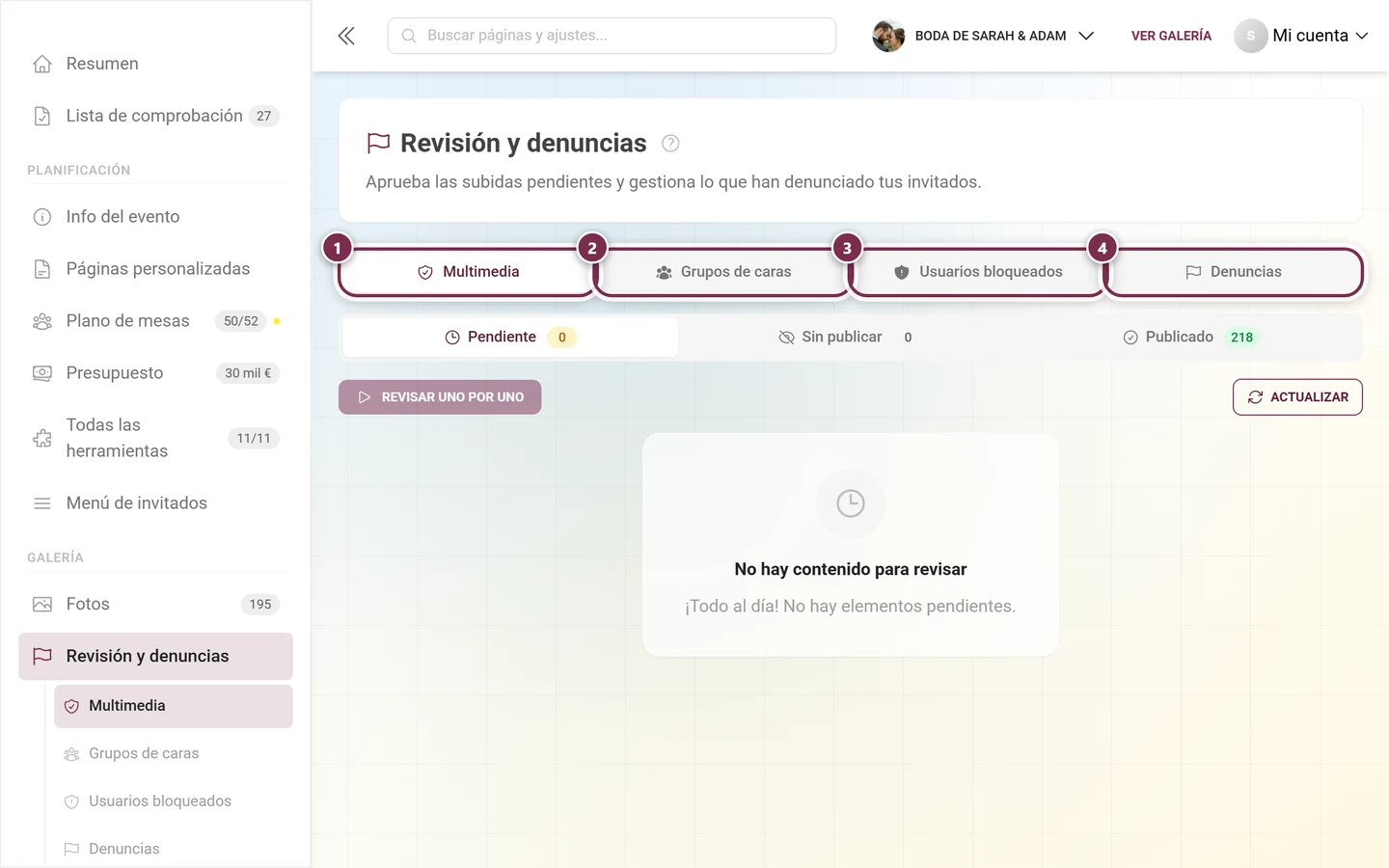Expand the Boda de Sarah & Adam dropdown
Viewport: 1389px width, 868px height.
[x=1086, y=36]
